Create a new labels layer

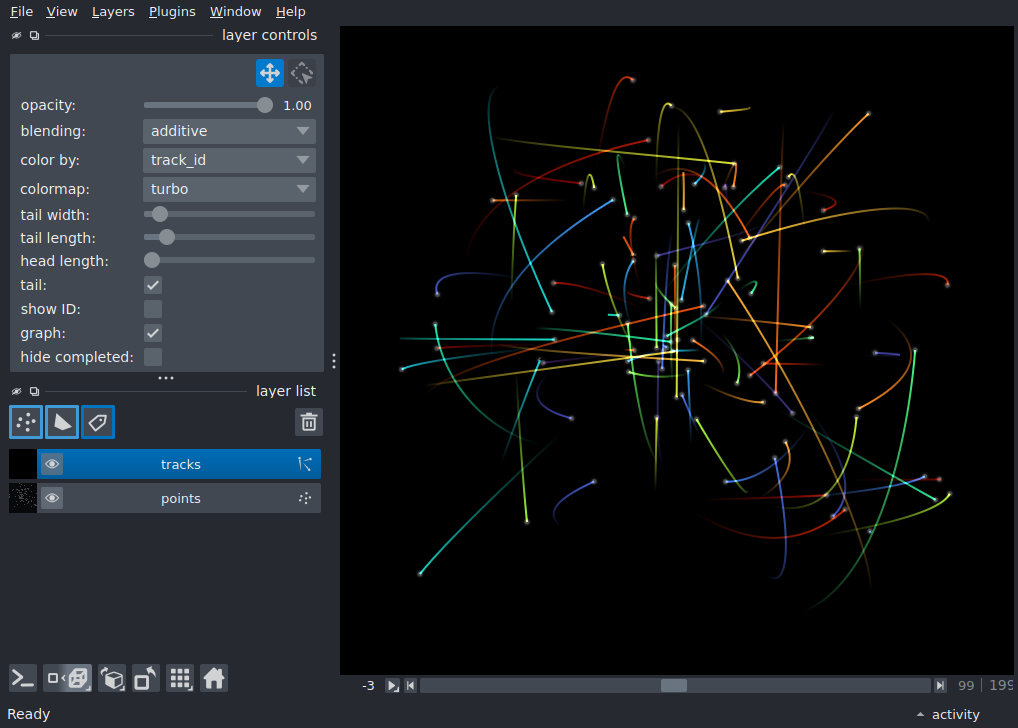pyautogui.click(x=98, y=422)
